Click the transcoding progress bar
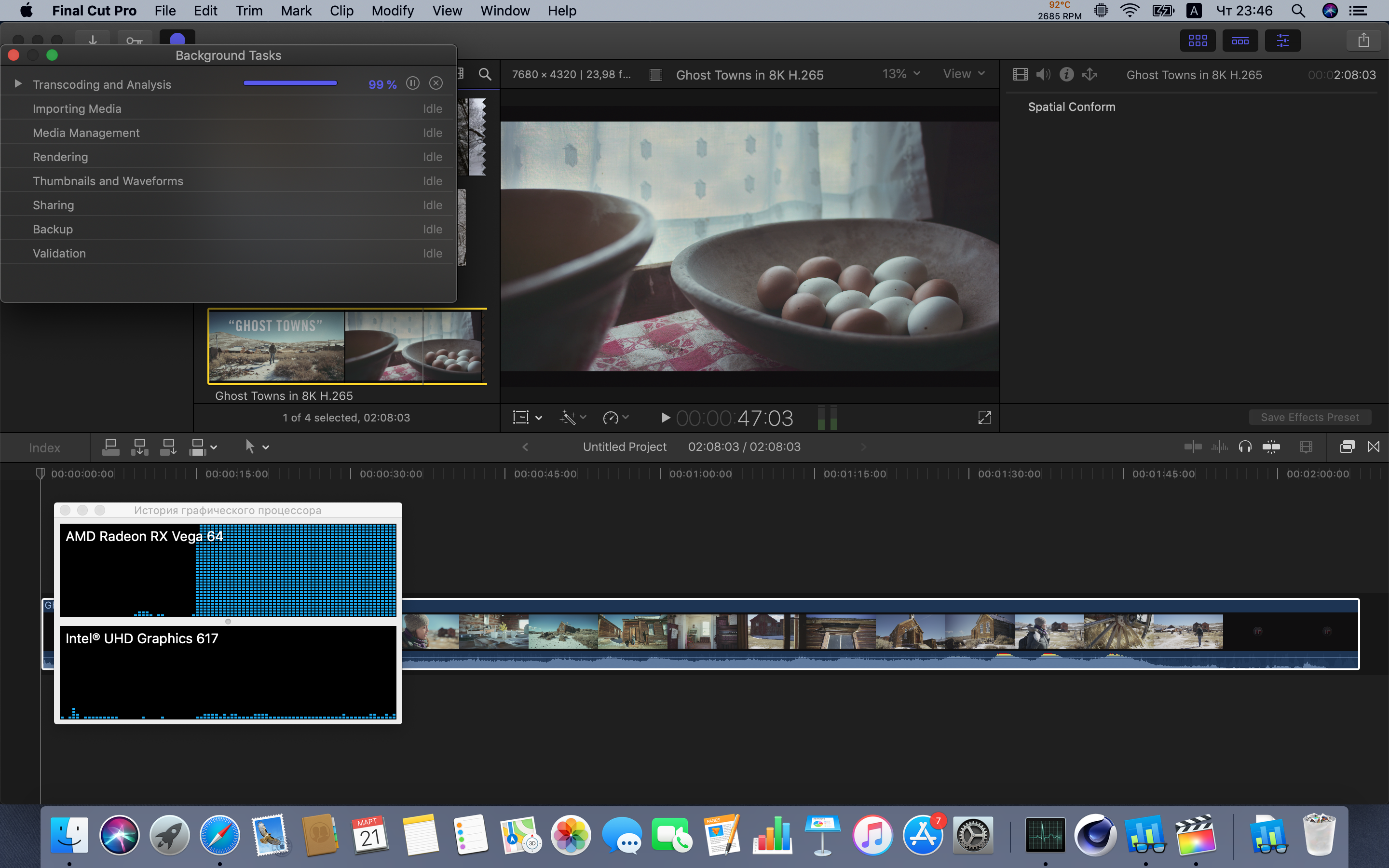The image size is (1389, 868). 290,84
